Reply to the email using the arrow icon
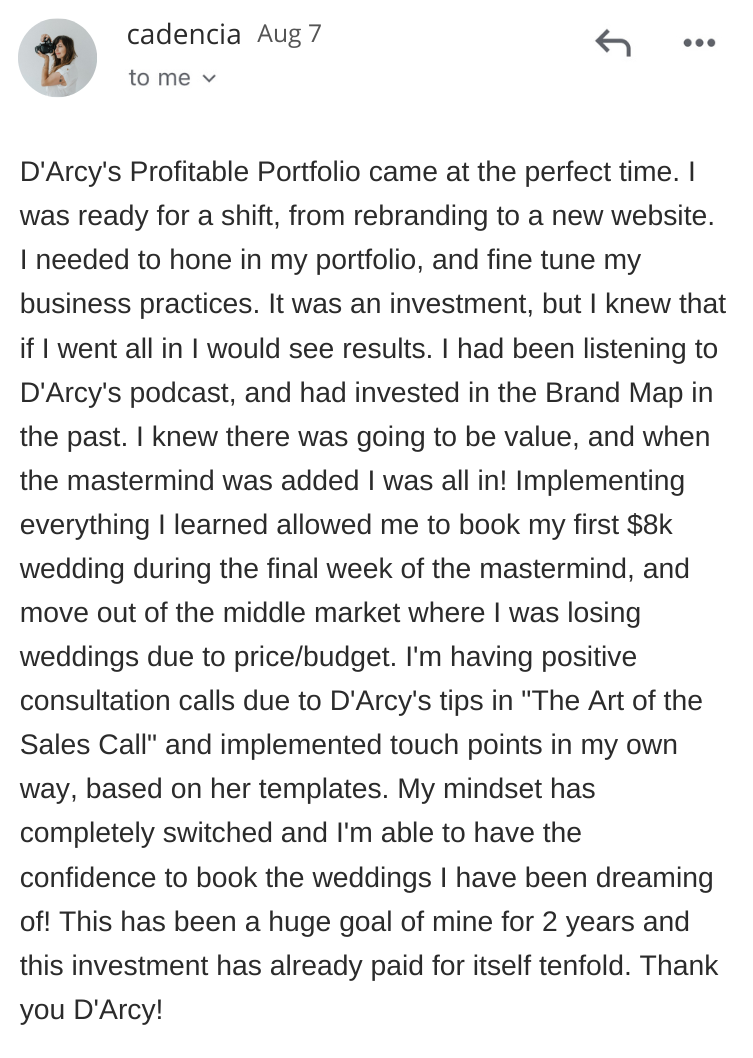753x1058 pixels. [613, 43]
